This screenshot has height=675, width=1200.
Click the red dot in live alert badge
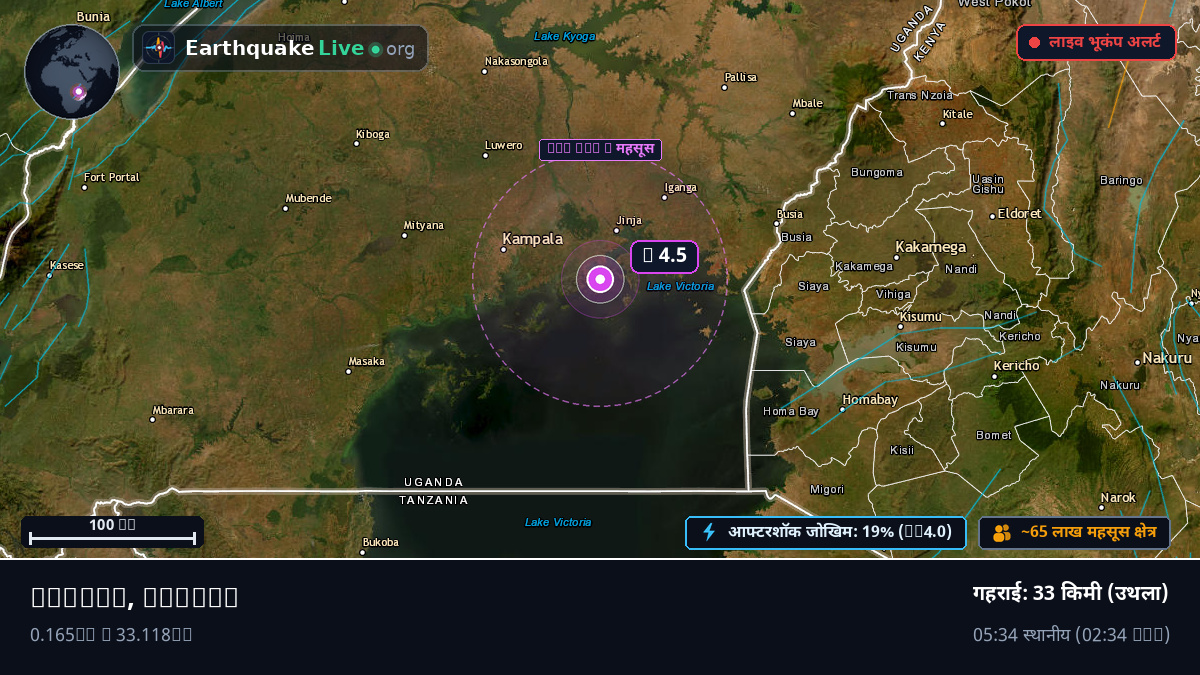pos(1035,43)
